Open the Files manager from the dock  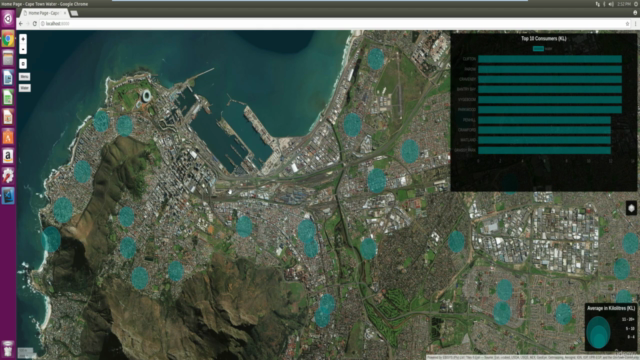tap(8, 58)
